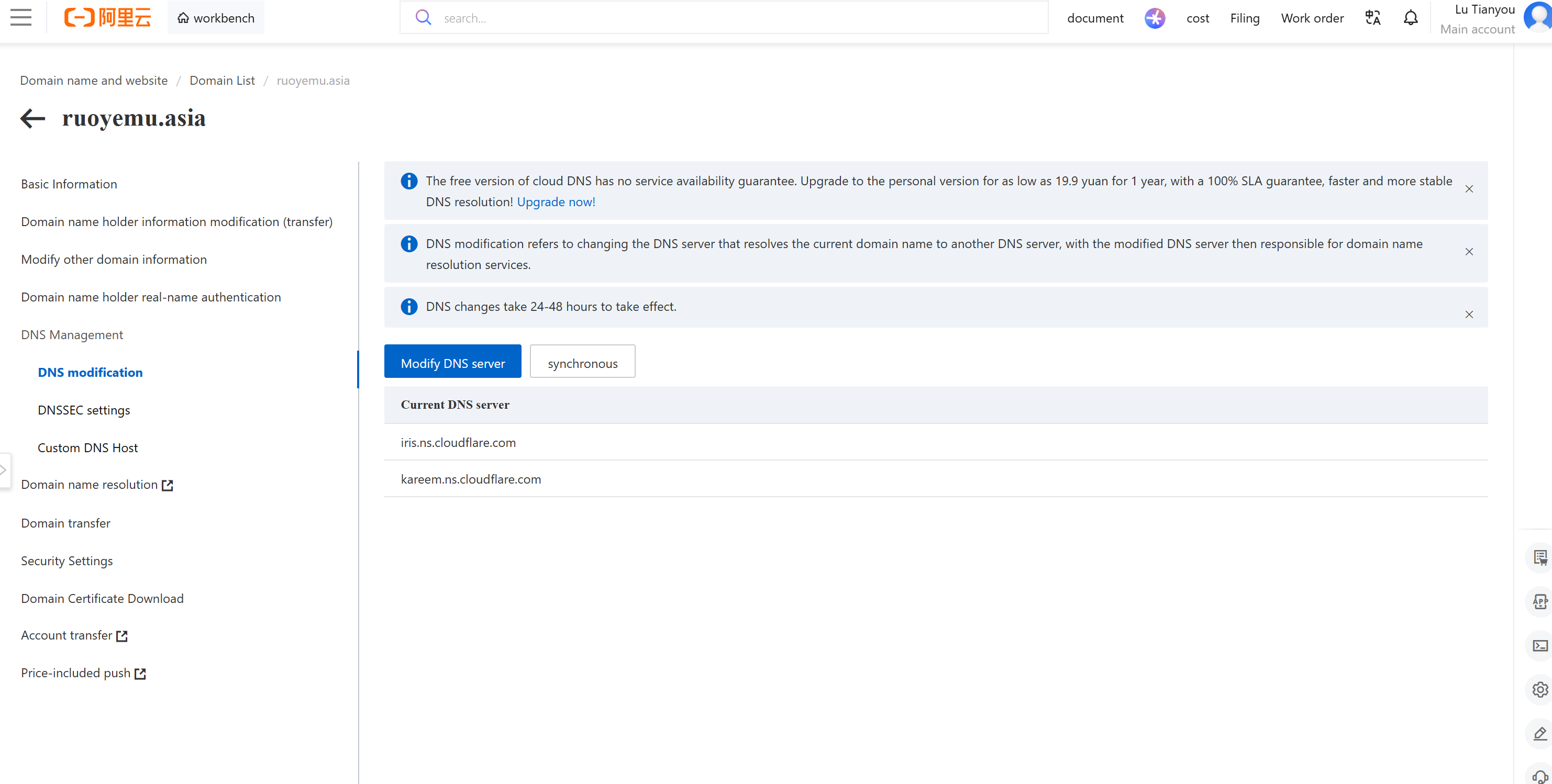
Task: Open Domain Certificate Download
Action: click(102, 599)
